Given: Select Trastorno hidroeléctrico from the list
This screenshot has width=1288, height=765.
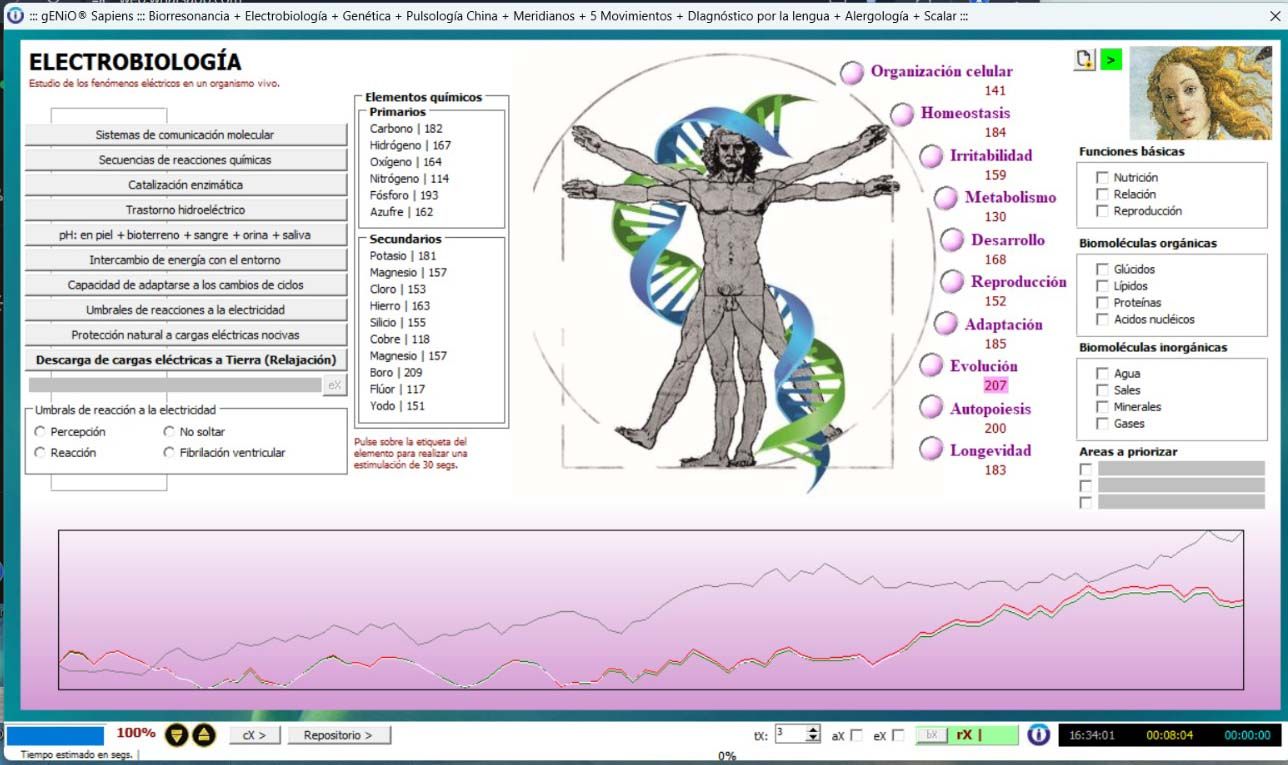Looking at the screenshot, I should [185, 210].
